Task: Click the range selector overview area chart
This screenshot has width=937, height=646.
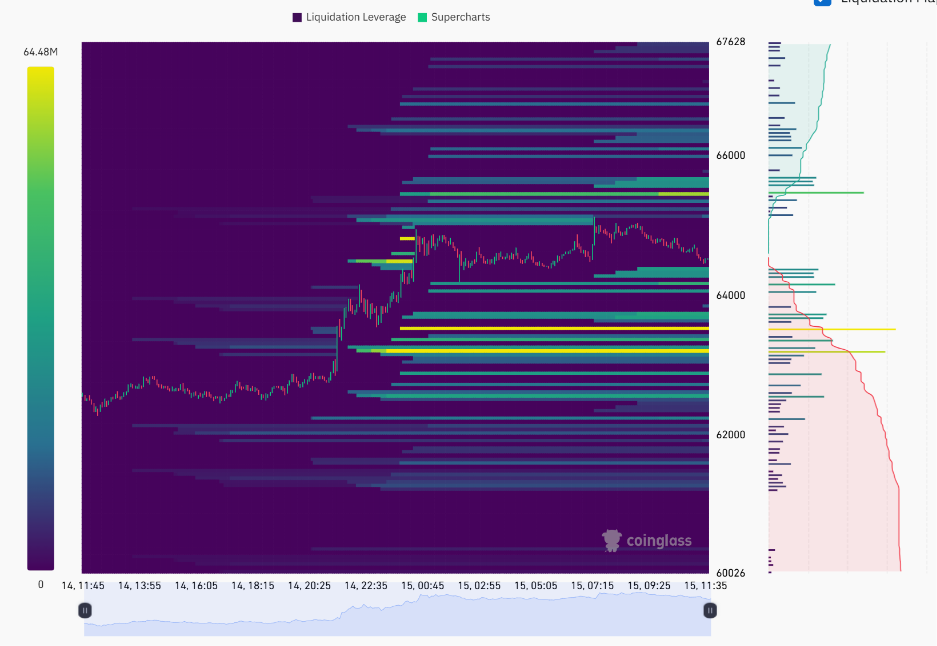Action: (397, 614)
